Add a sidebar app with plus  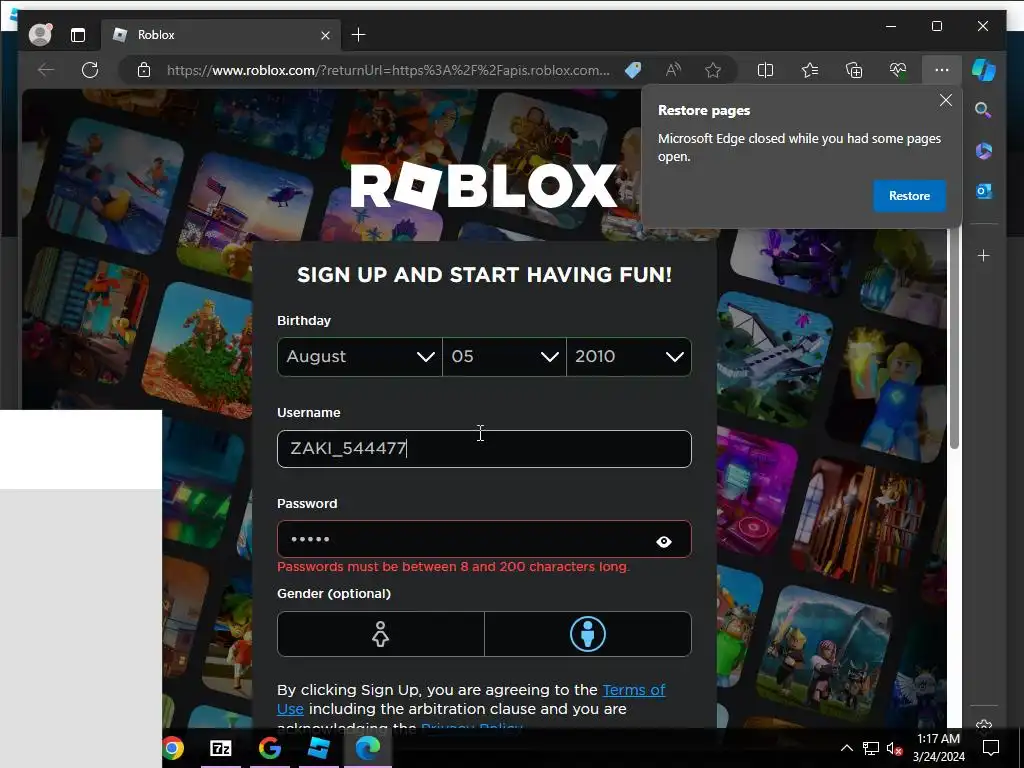984,256
